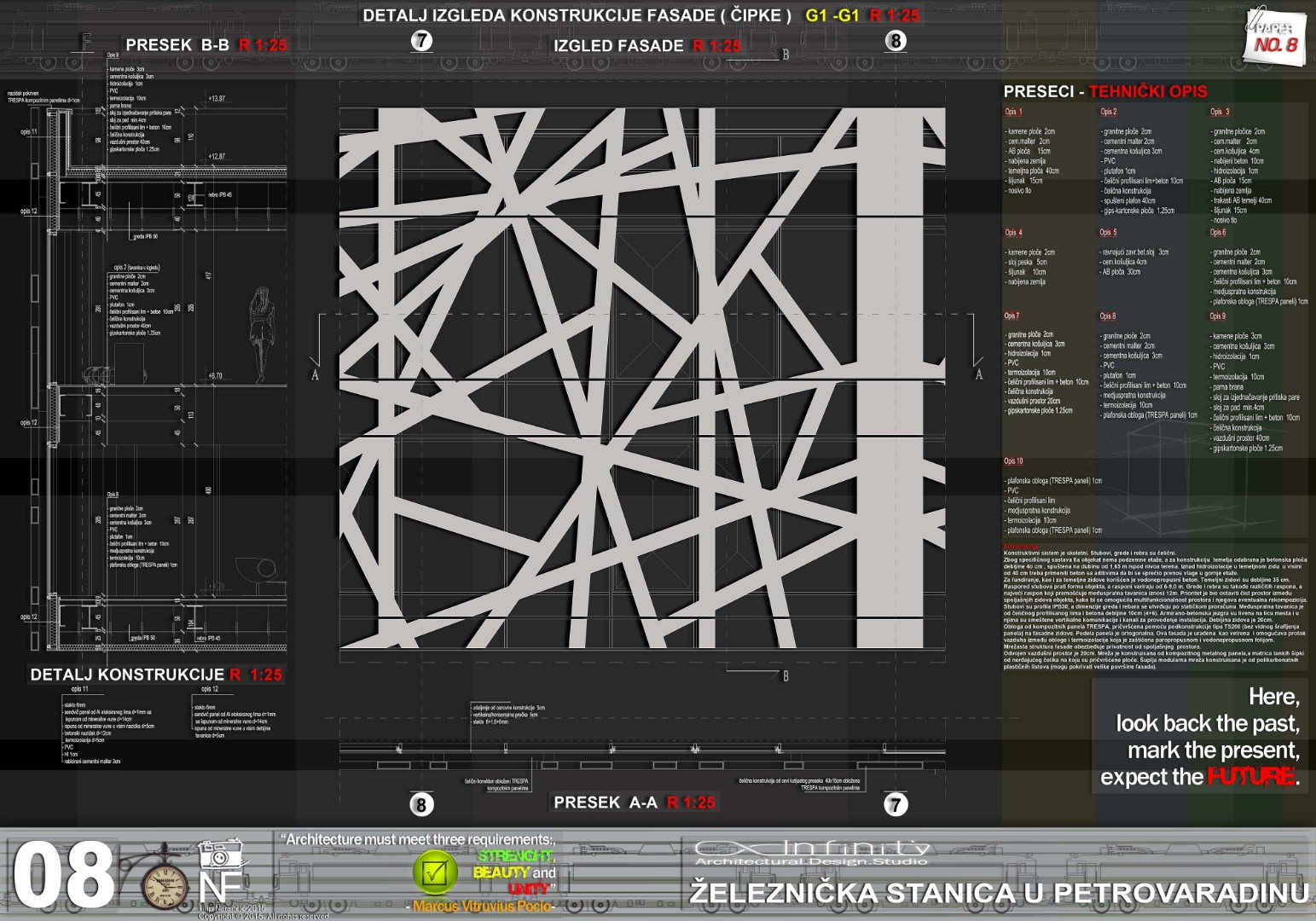
Task: Select circled 8 left of PRESEK A-A
Action: click(420, 804)
